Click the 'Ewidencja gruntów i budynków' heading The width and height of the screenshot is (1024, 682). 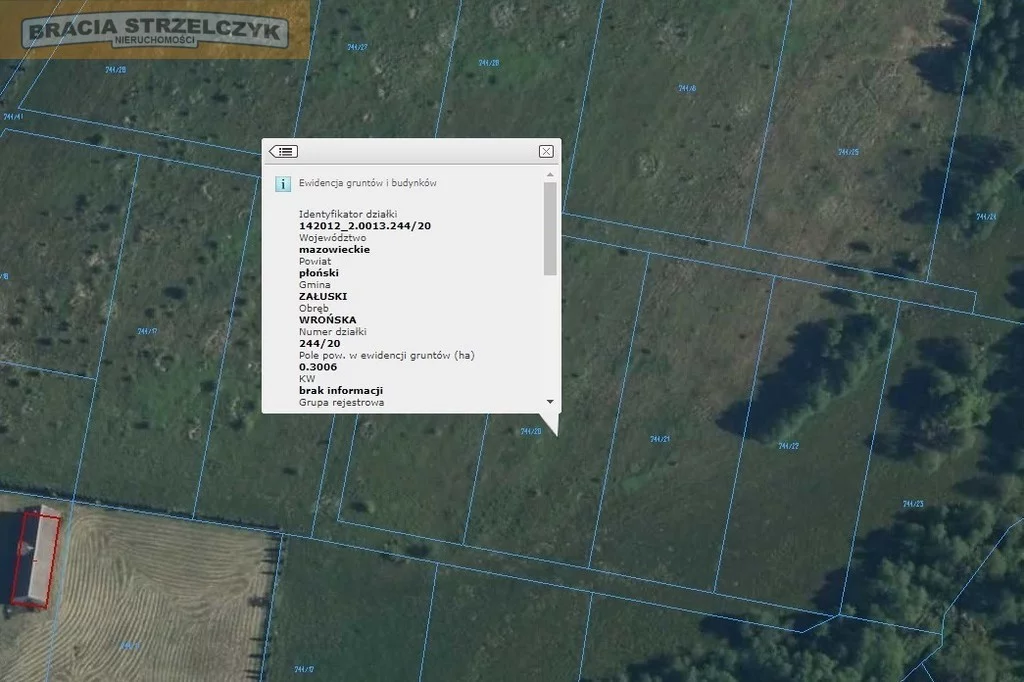click(367, 183)
